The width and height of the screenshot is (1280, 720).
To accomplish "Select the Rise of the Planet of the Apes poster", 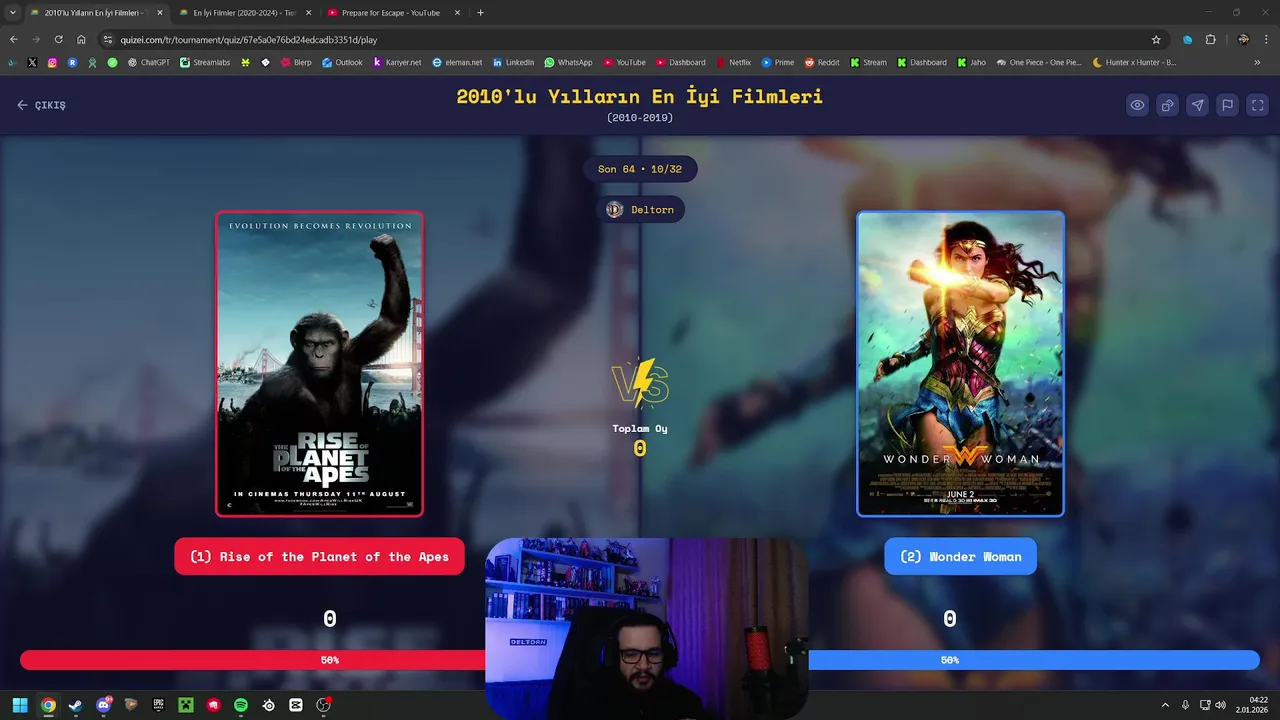I will coord(319,364).
